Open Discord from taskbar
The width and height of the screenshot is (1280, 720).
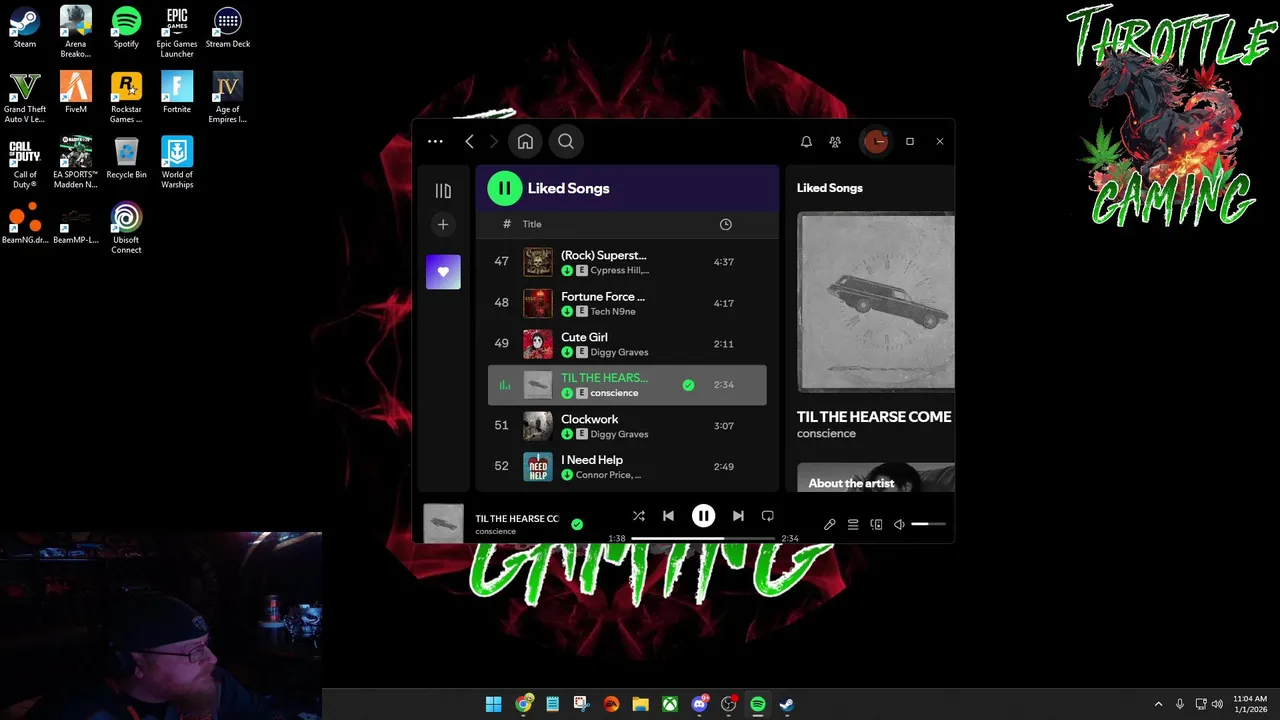(x=699, y=704)
